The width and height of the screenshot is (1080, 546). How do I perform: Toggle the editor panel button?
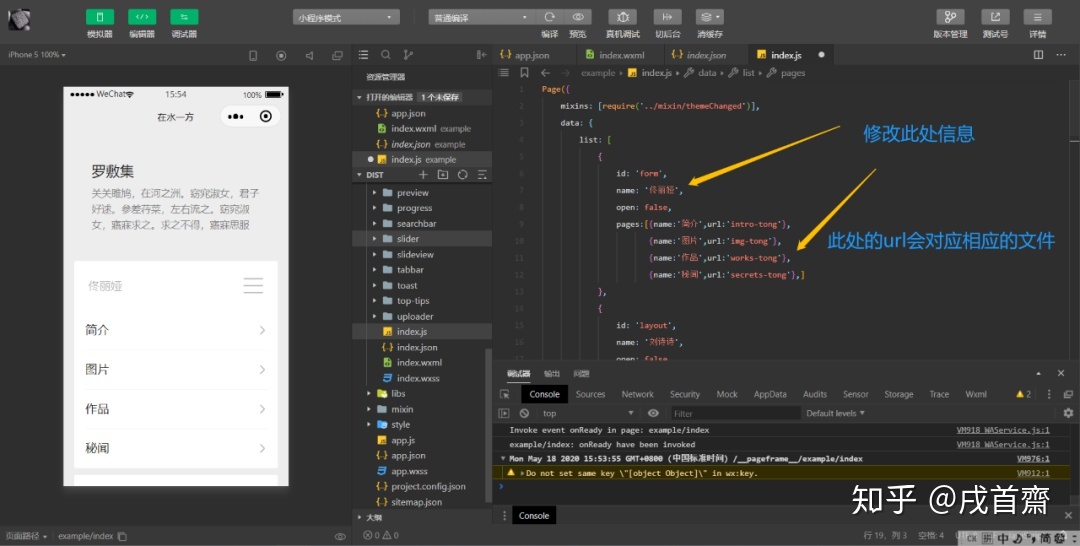click(142, 17)
